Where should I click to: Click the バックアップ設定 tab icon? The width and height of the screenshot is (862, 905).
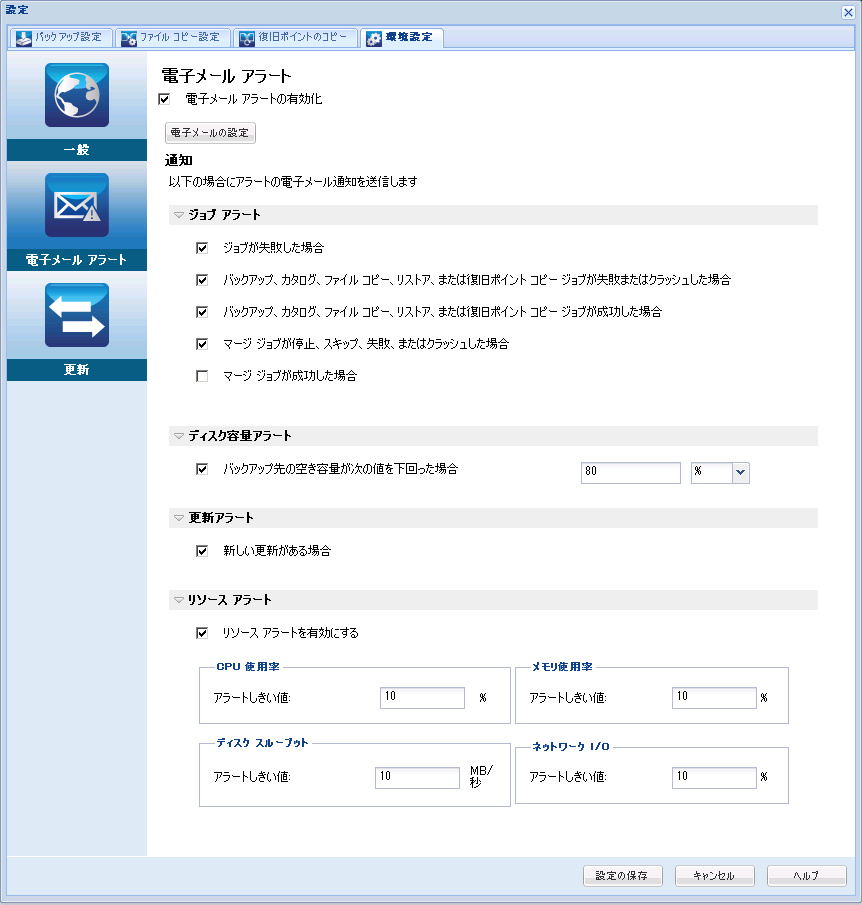point(24,38)
